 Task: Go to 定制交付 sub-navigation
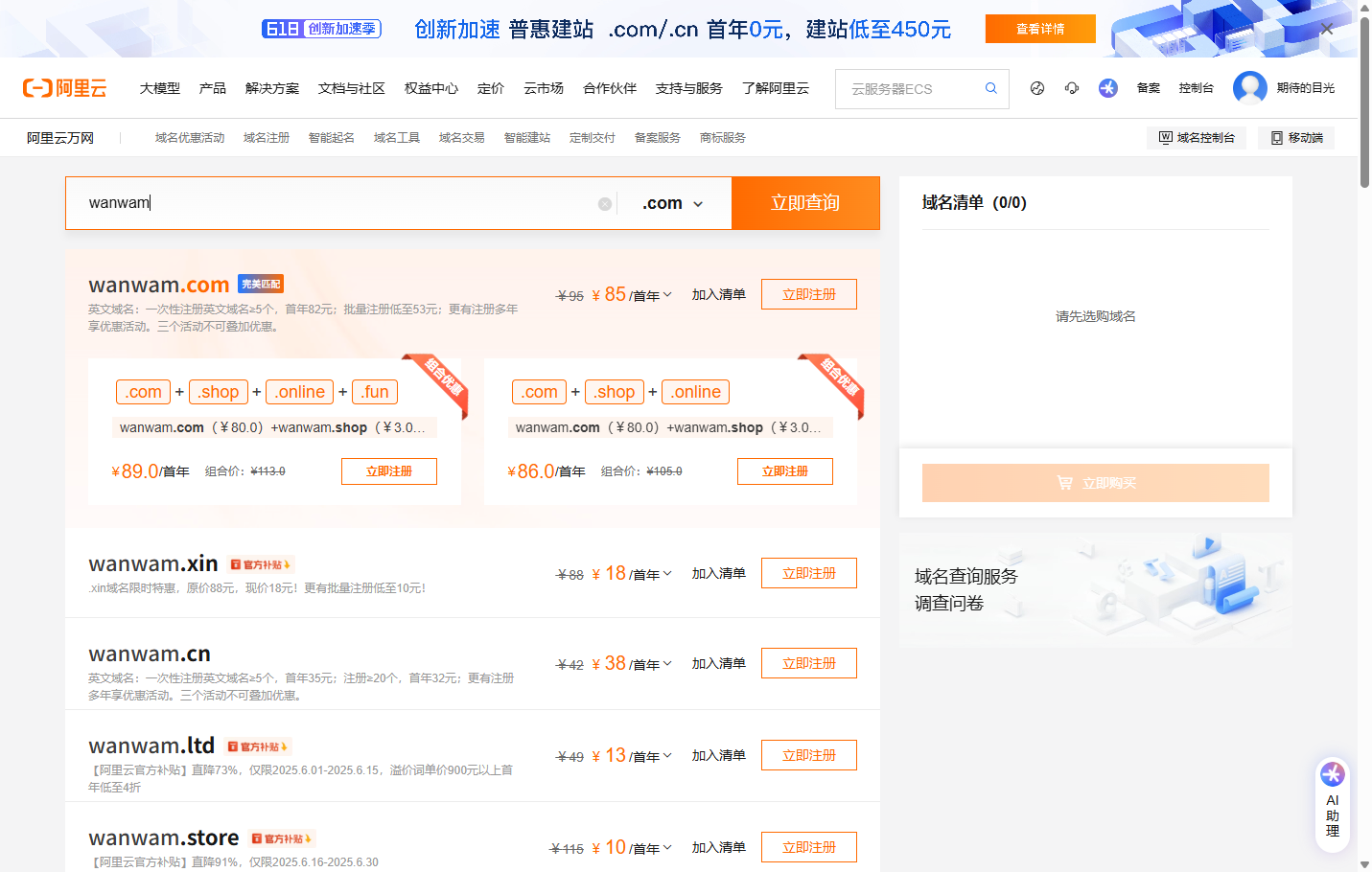pos(593,138)
